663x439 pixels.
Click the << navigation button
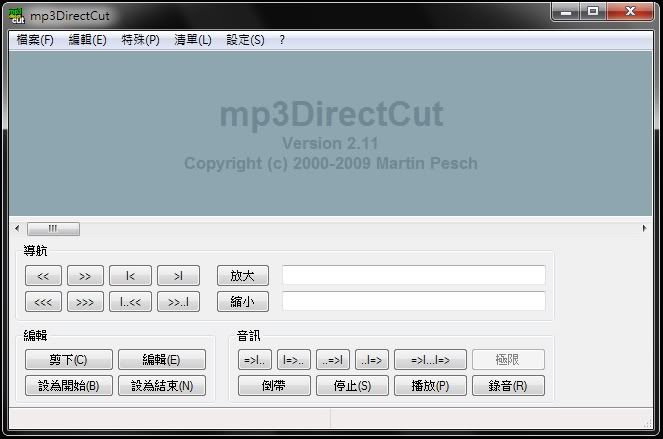click(x=43, y=276)
